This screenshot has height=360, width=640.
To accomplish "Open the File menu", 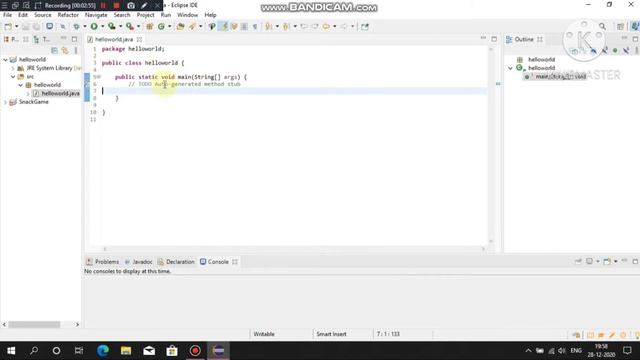I will pos(7,15).
